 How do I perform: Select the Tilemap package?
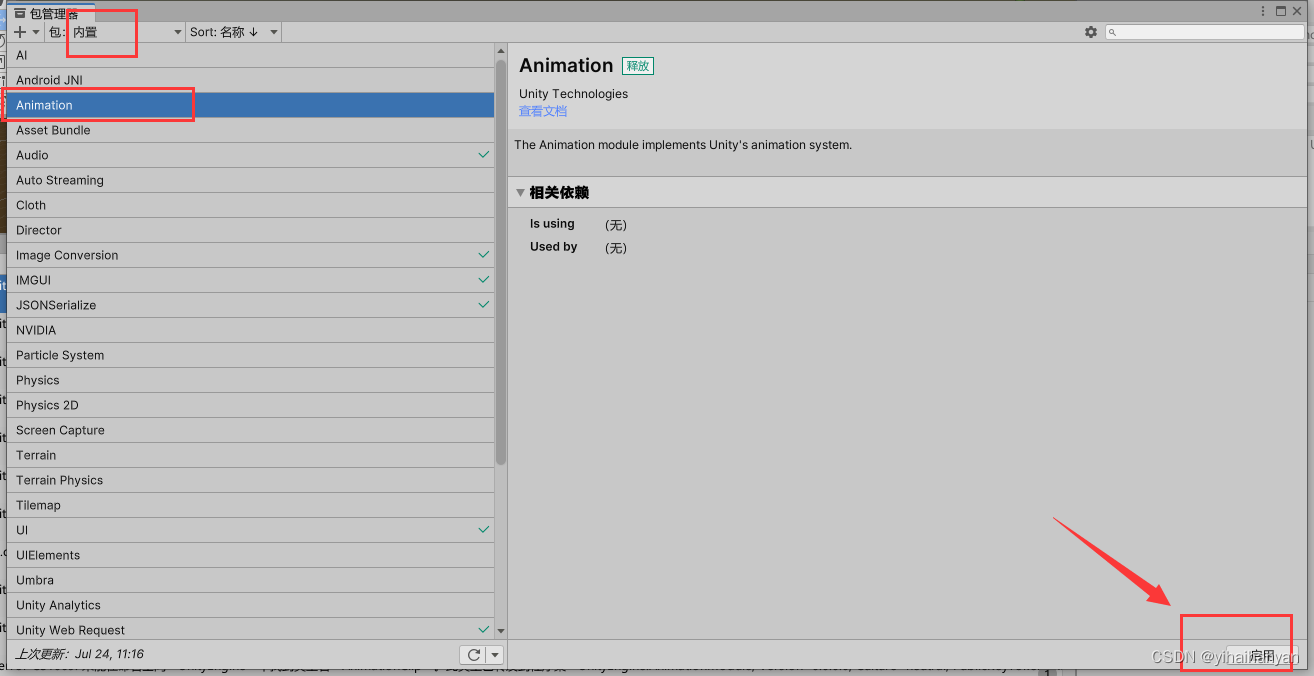tap(251, 505)
